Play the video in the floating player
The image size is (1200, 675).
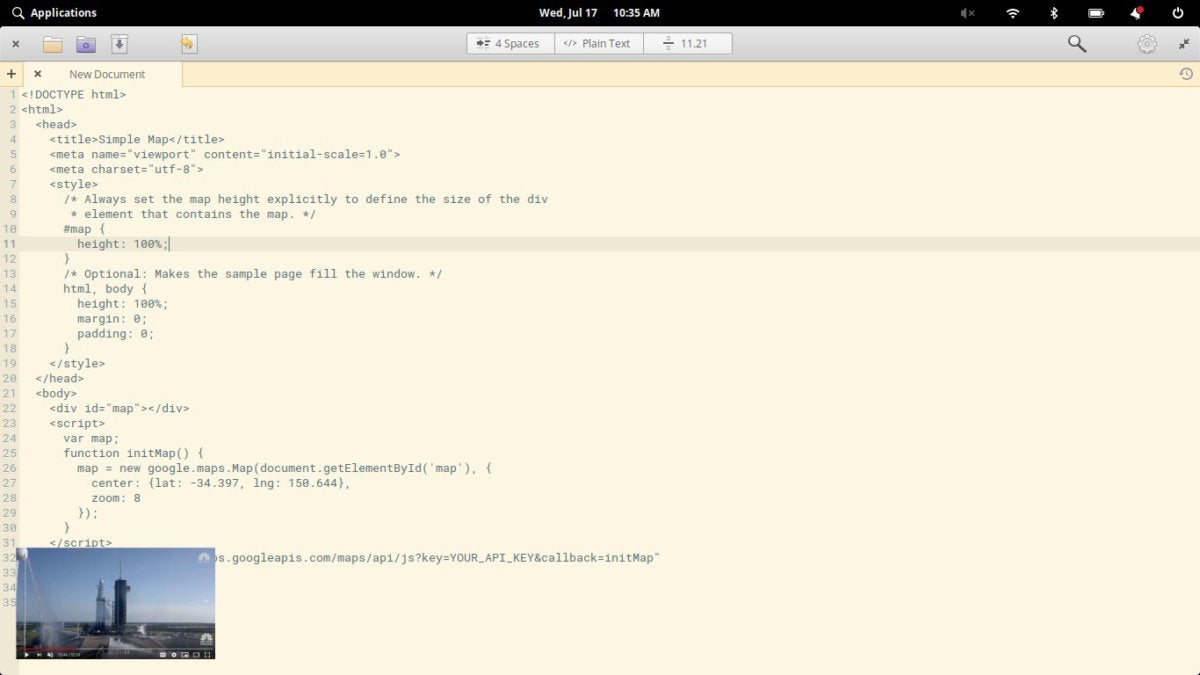[27, 655]
